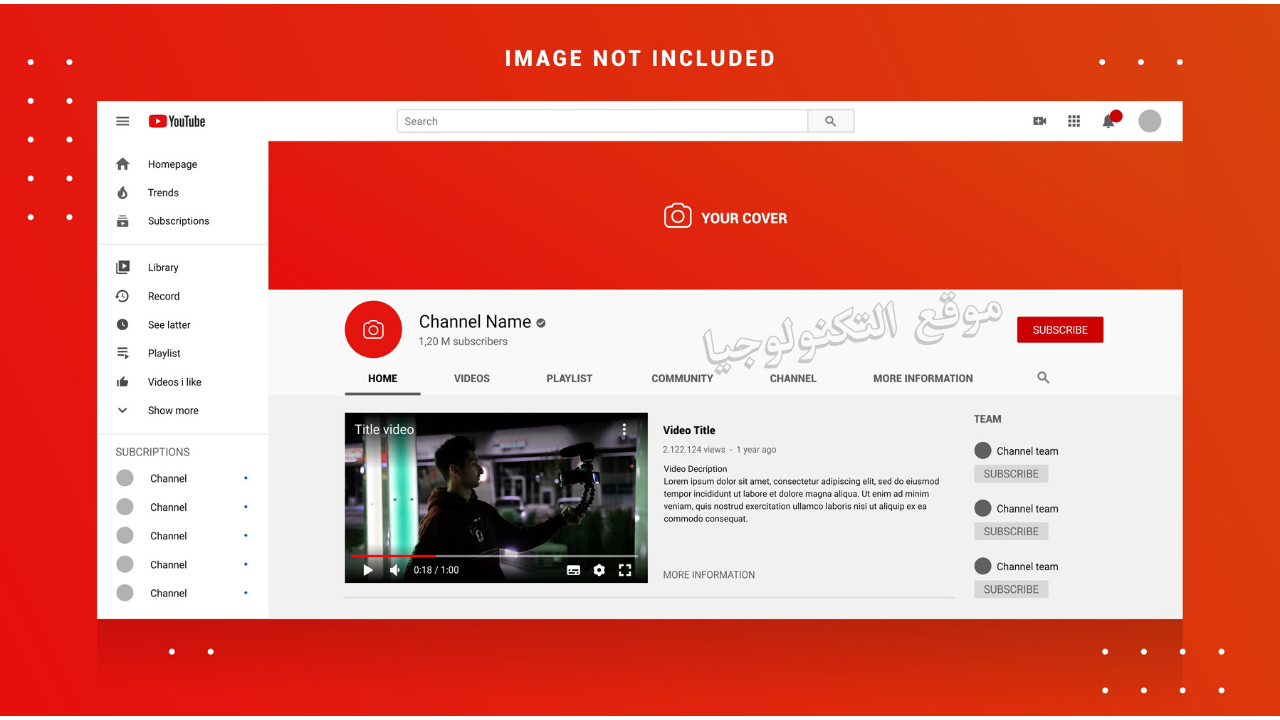The height and width of the screenshot is (720, 1280).
Task: Focus the Search input field
Action: point(602,121)
